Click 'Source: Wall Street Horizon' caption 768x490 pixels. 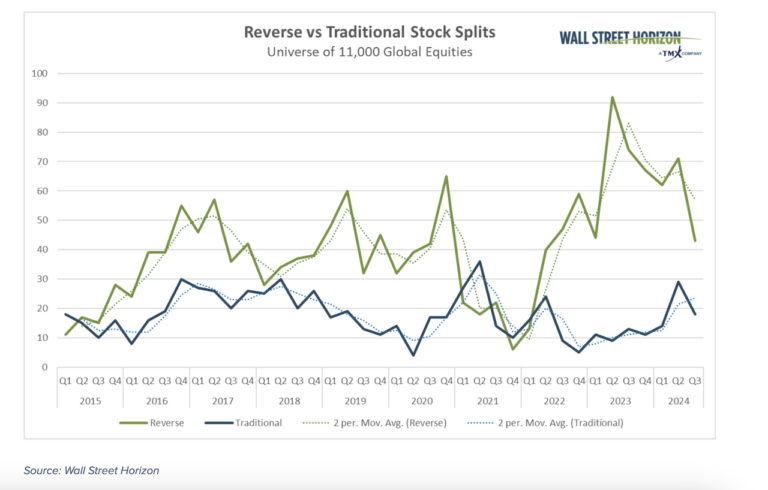tap(92, 470)
